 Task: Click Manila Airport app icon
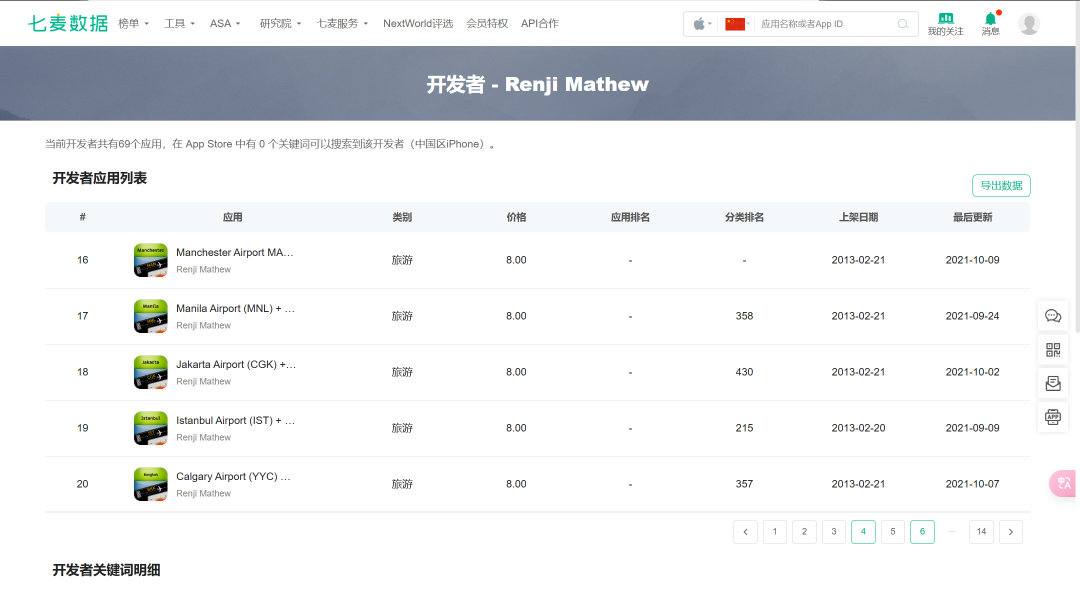click(x=150, y=316)
